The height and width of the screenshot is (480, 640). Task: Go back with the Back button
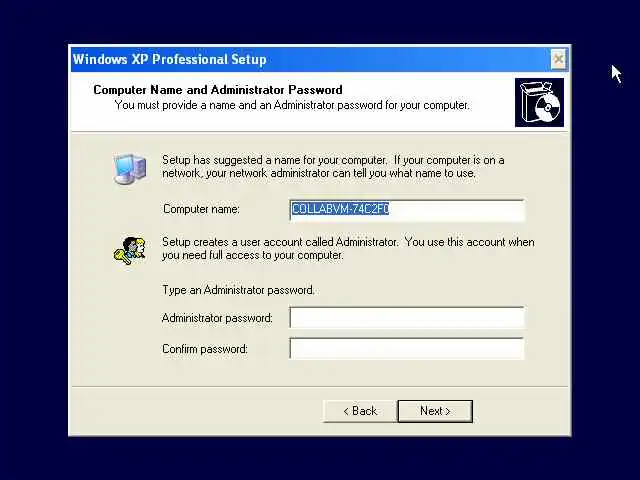[360, 411]
